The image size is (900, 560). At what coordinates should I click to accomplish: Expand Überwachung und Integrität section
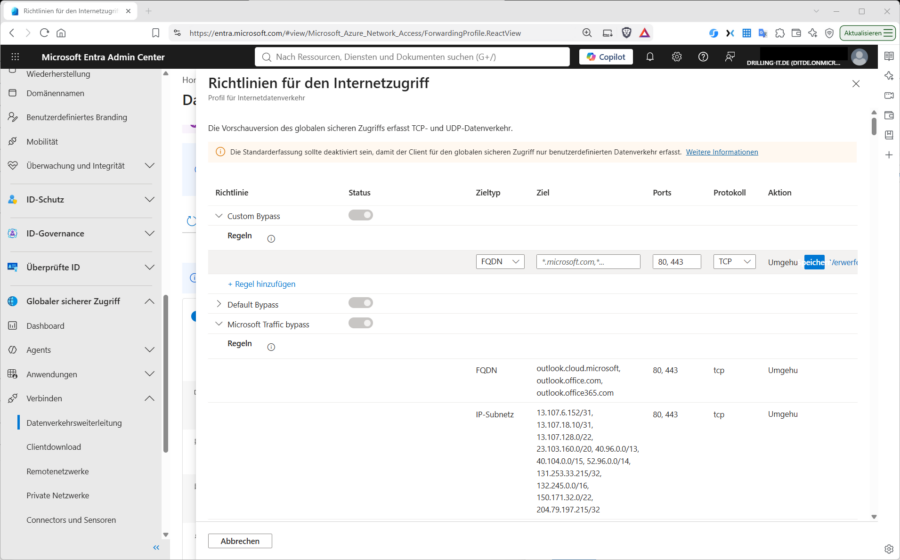(x=149, y=165)
